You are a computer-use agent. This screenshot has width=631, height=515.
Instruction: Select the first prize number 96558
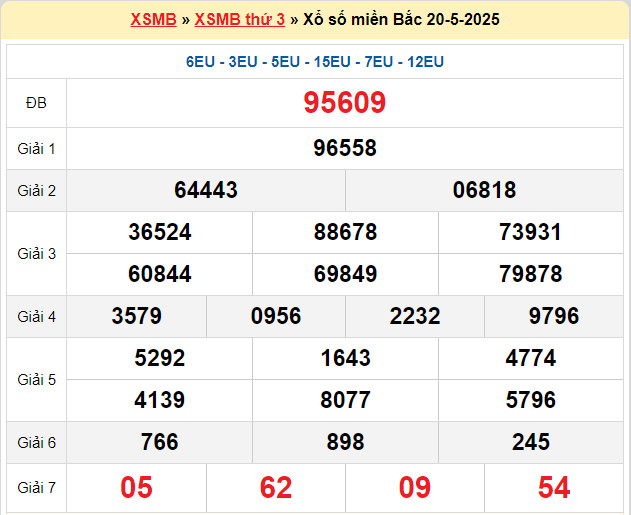(x=345, y=148)
